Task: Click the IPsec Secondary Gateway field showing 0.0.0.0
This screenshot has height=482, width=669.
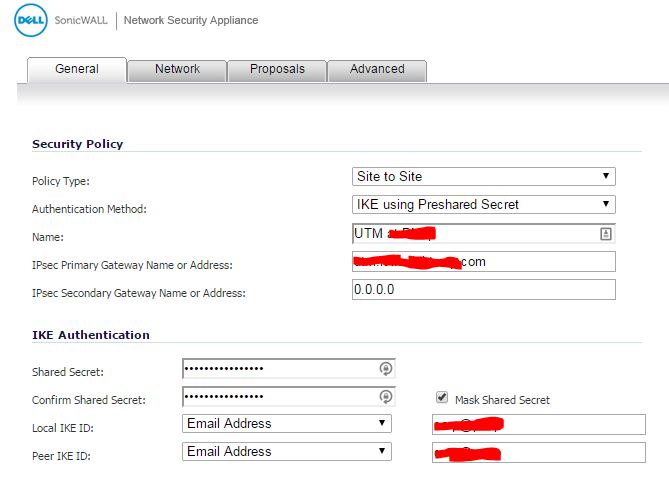Action: [484, 290]
